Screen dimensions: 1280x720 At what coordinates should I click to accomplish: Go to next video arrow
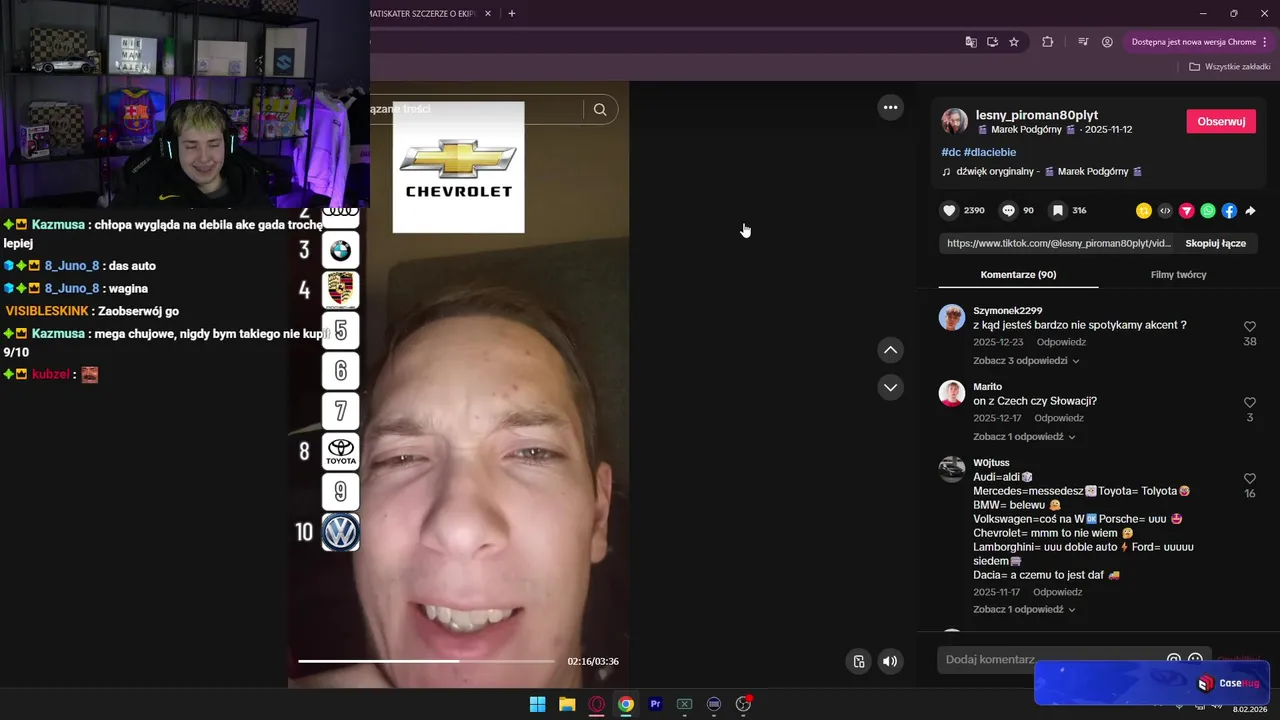890,387
